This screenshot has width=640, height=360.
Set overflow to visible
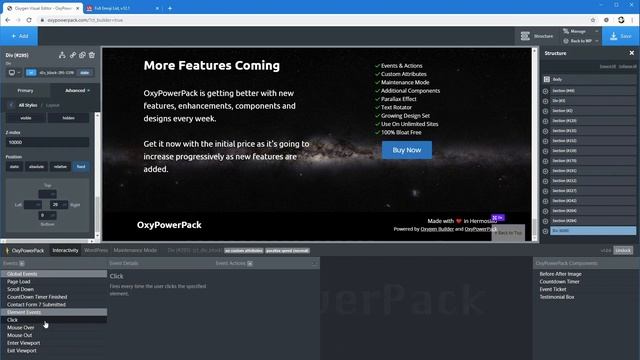[x=26, y=118]
